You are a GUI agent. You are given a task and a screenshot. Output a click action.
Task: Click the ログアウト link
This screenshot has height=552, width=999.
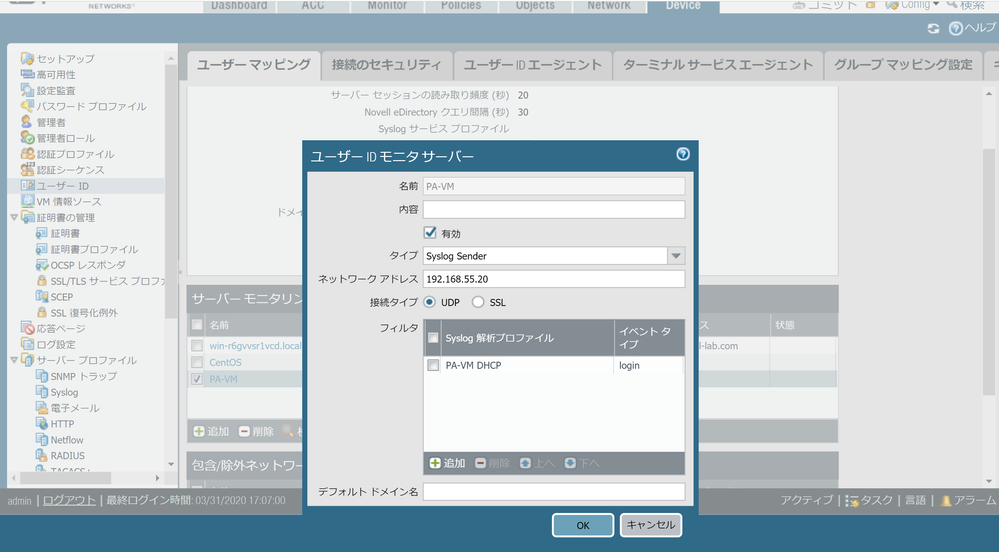pyautogui.click(x=69, y=500)
